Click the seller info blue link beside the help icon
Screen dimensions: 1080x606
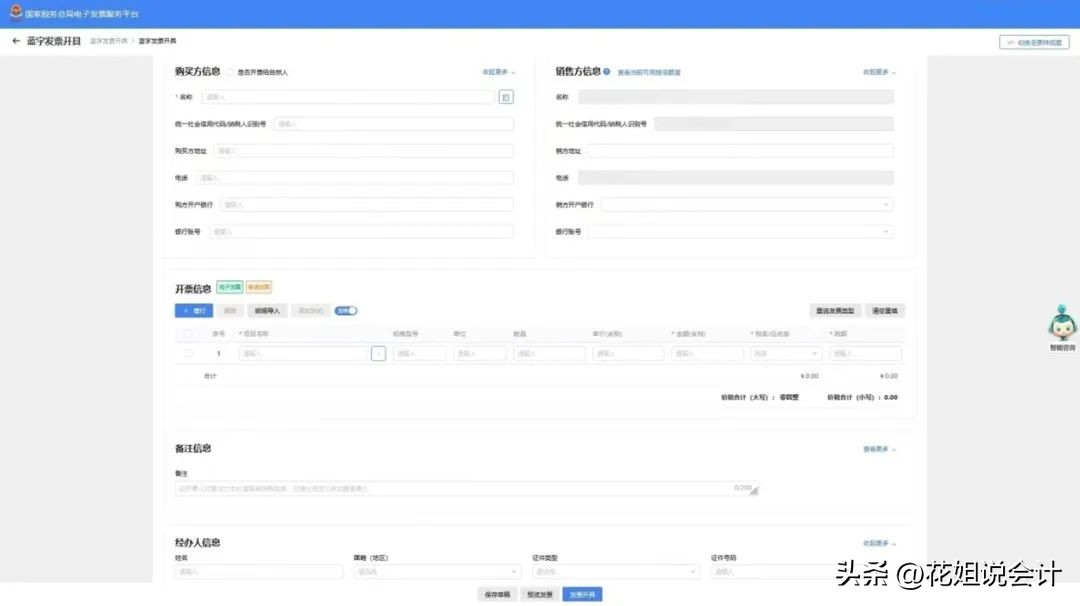pos(649,72)
